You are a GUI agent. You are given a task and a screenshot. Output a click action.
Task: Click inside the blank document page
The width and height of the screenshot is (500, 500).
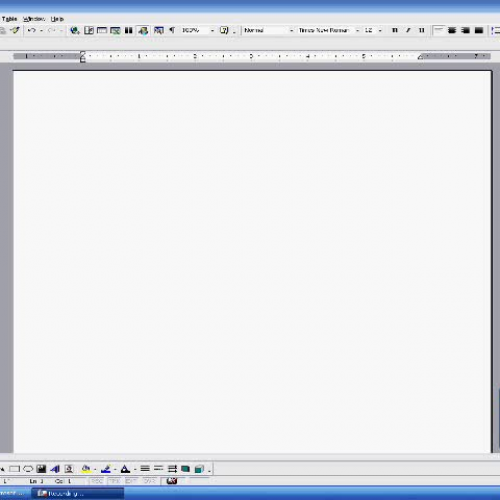(252, 262)
